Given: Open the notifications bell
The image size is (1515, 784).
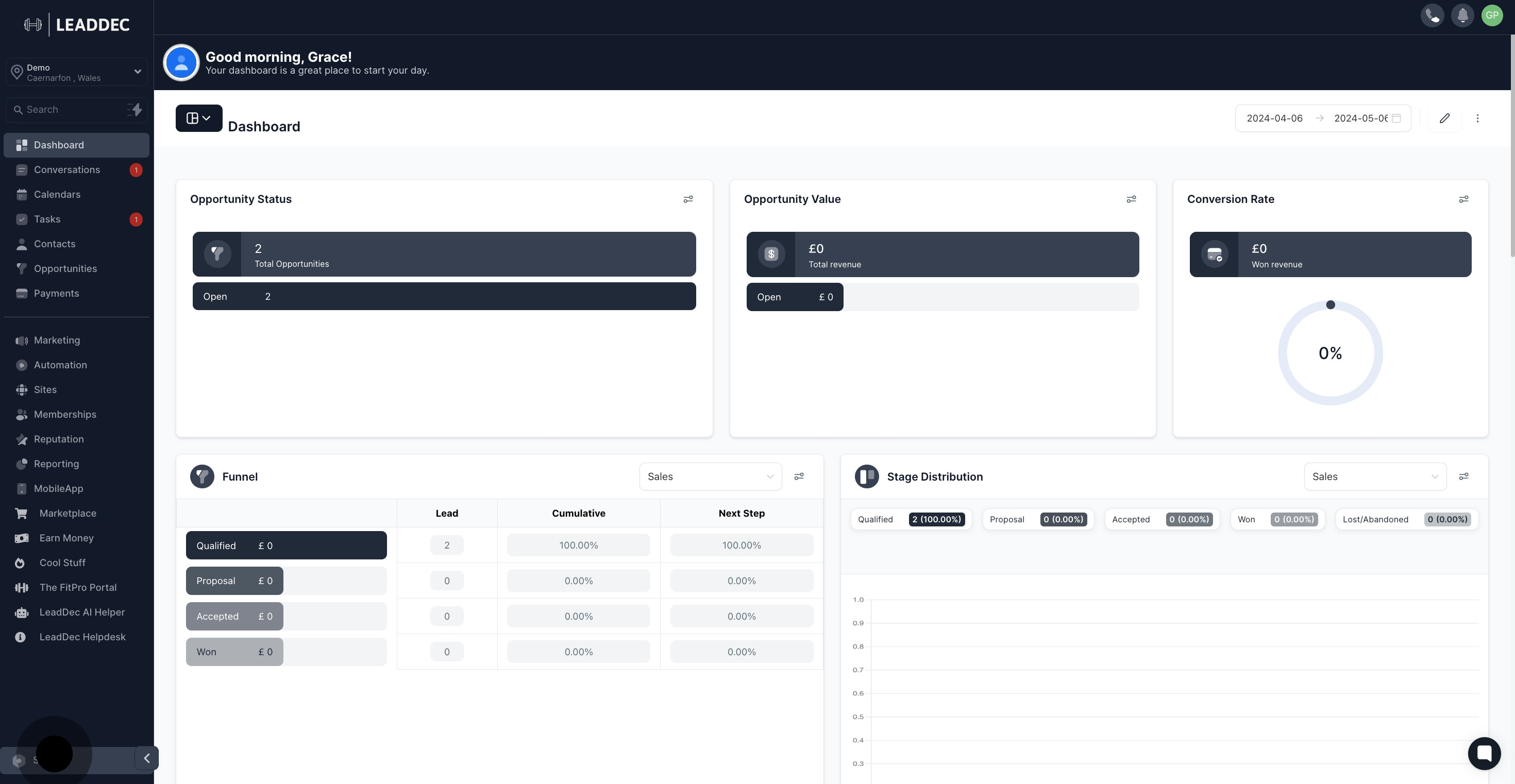Looking at the screenshot, I should click(1462, 15).
